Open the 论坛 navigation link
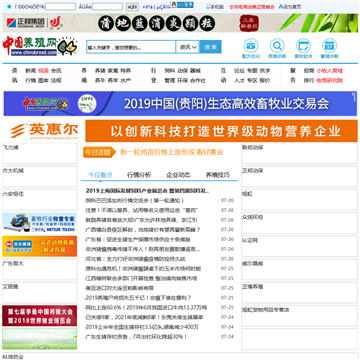 pyautogui.click(x=239, y=71)
